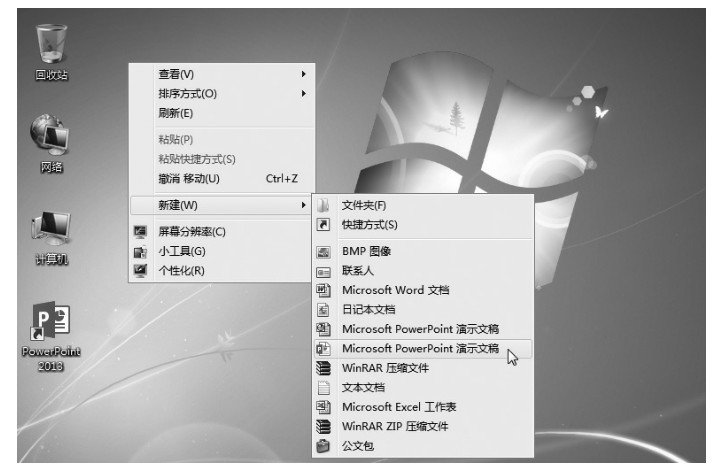This screenshot has width=718, height=471.
Task: Choose 刷新(E) from the context menu
Action: click(221, 113)
